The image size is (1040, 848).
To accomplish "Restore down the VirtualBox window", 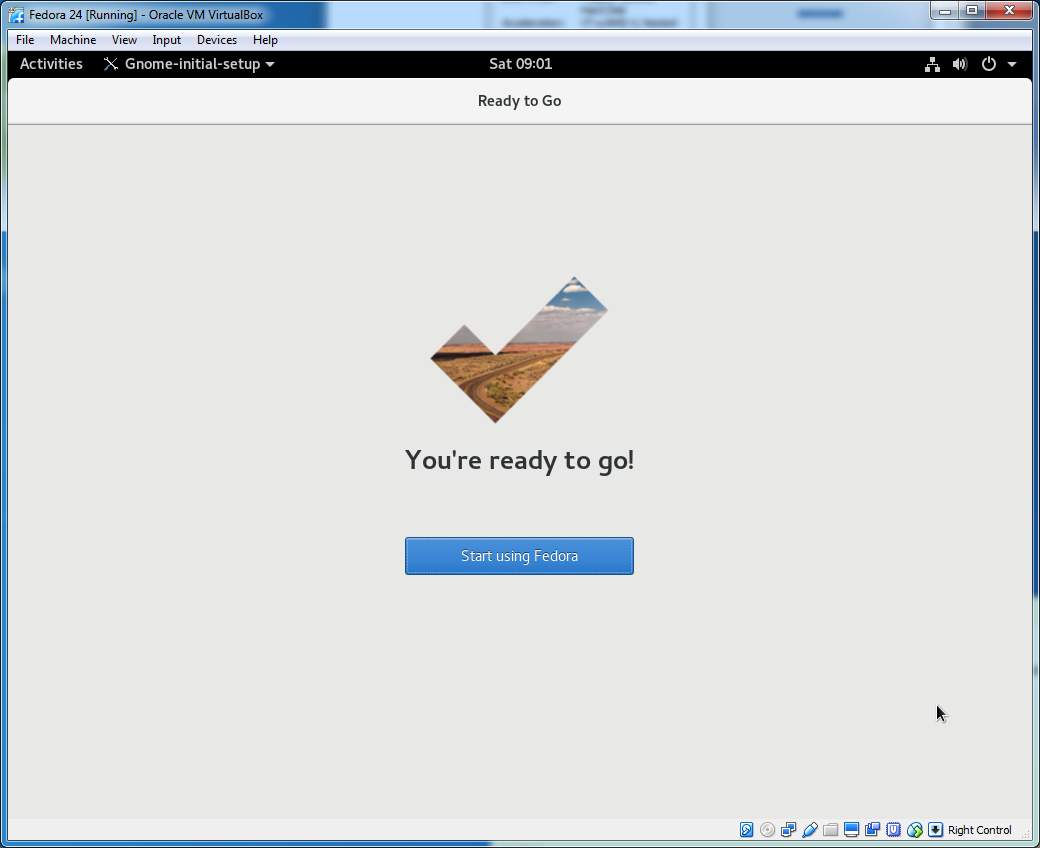I will [972, 11].
